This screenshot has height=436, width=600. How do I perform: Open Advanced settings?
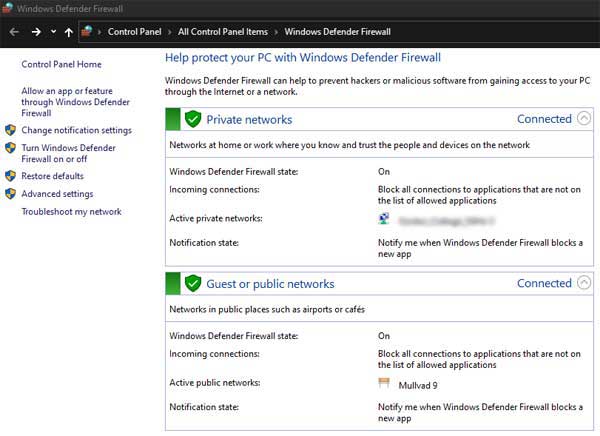pos(57,194)
